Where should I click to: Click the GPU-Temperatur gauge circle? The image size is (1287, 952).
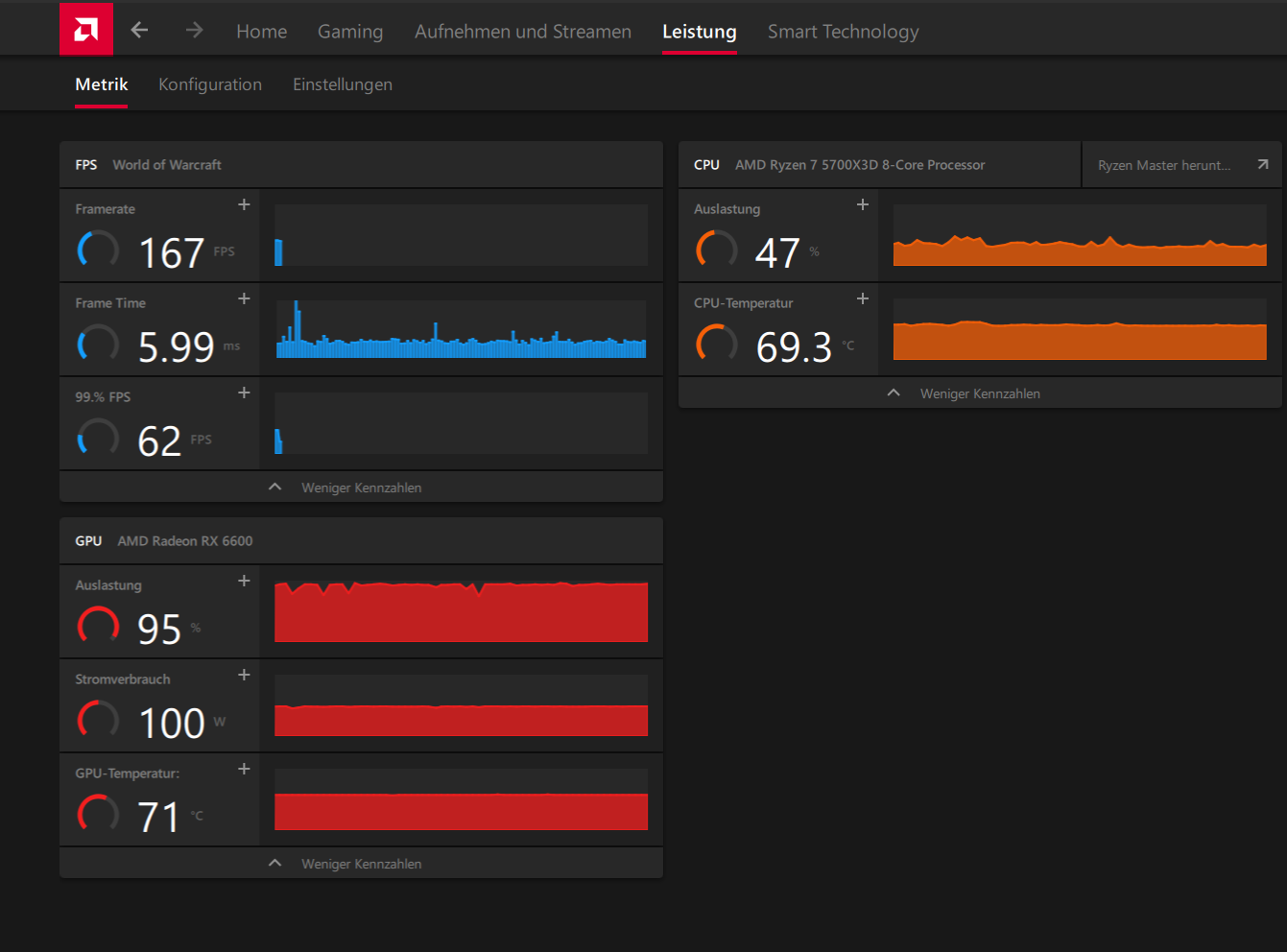click(x=98, y=815)
